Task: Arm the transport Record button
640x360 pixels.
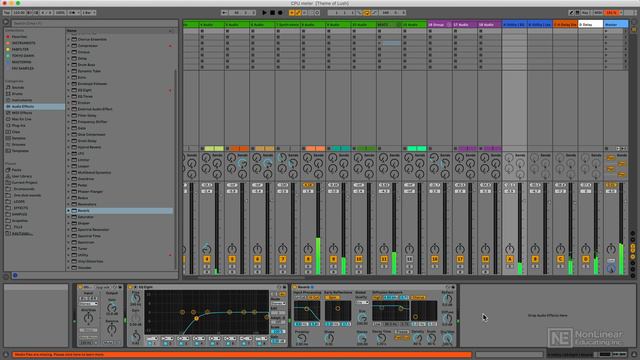Action: [x=280, y=13]
